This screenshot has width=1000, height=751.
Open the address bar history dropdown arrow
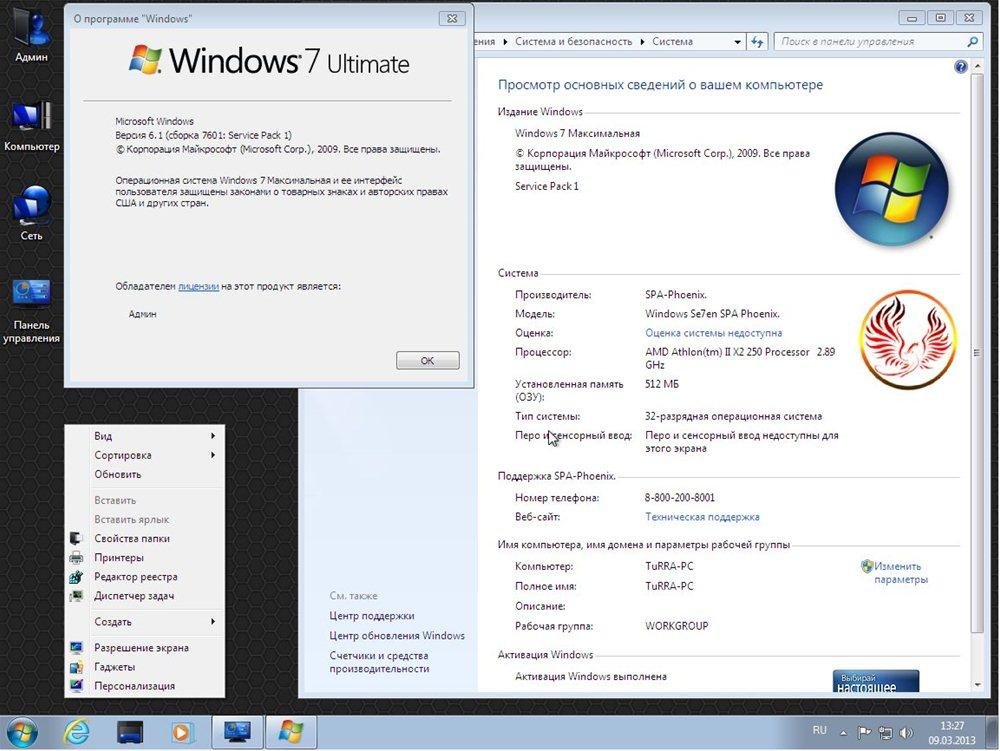click(x=738, y=42)
